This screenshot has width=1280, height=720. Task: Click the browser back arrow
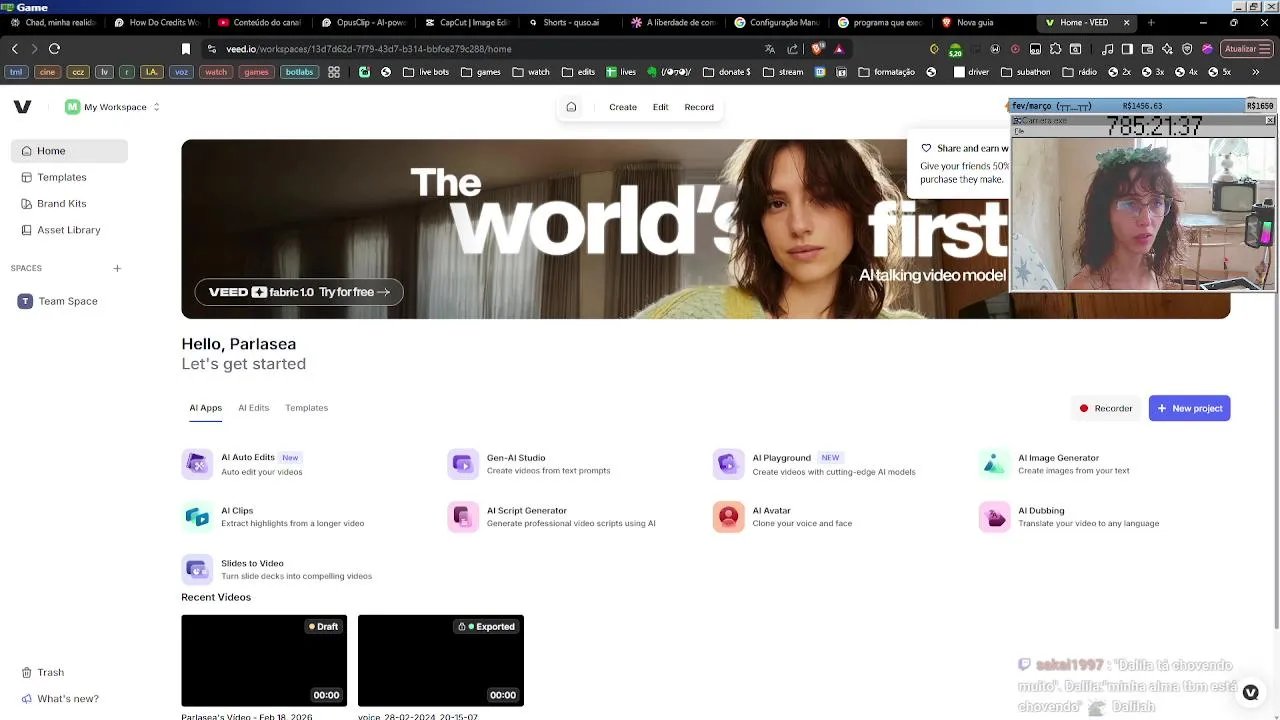(14, 49)
